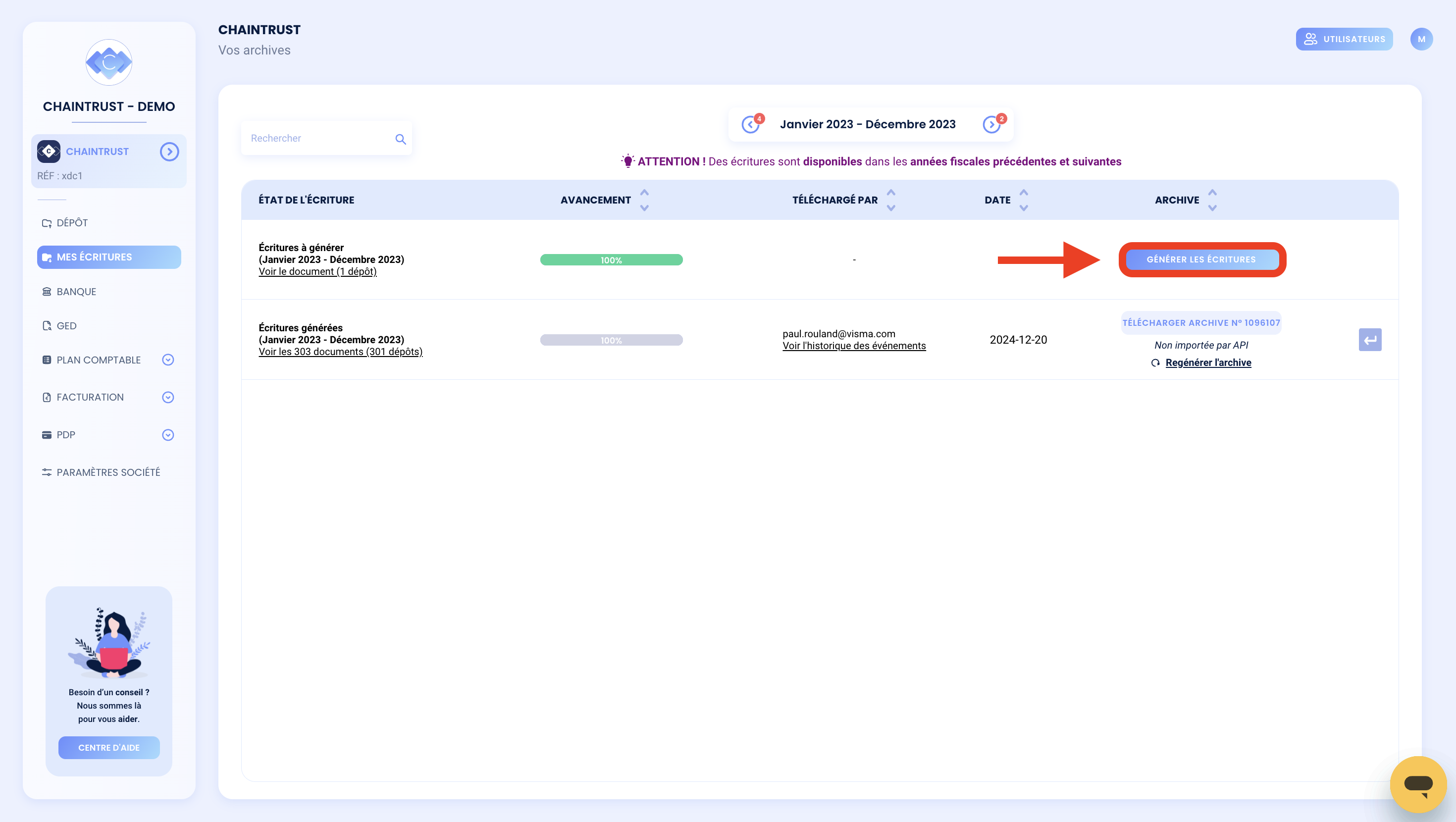Go to the next fiscal year arrow
The width and height of the screenshot is (1456, 822).
click(x=991, y=124)
